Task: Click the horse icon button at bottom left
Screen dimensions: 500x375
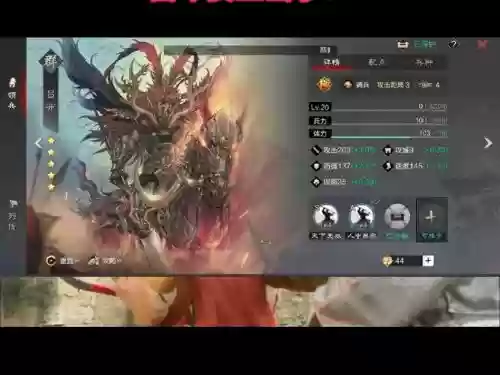Action: point(94,261)
